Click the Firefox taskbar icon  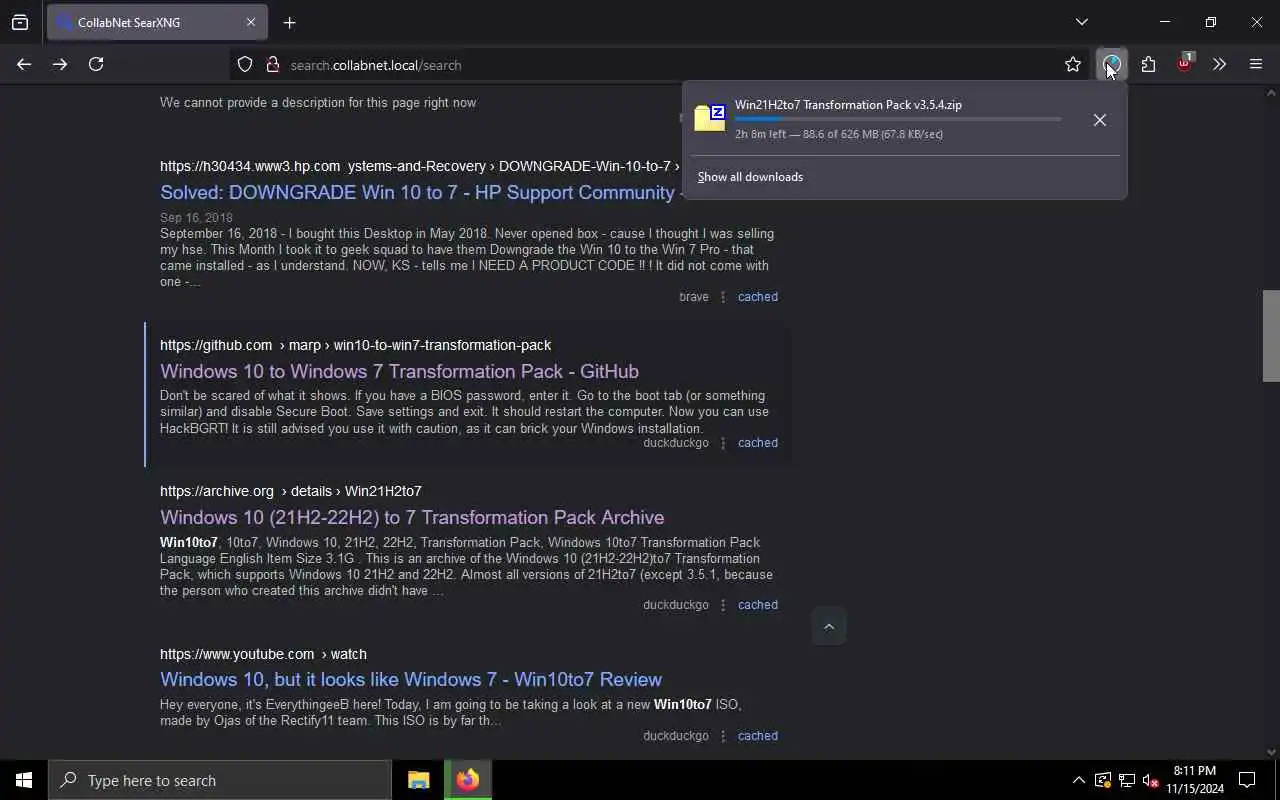tap(467, 780)
